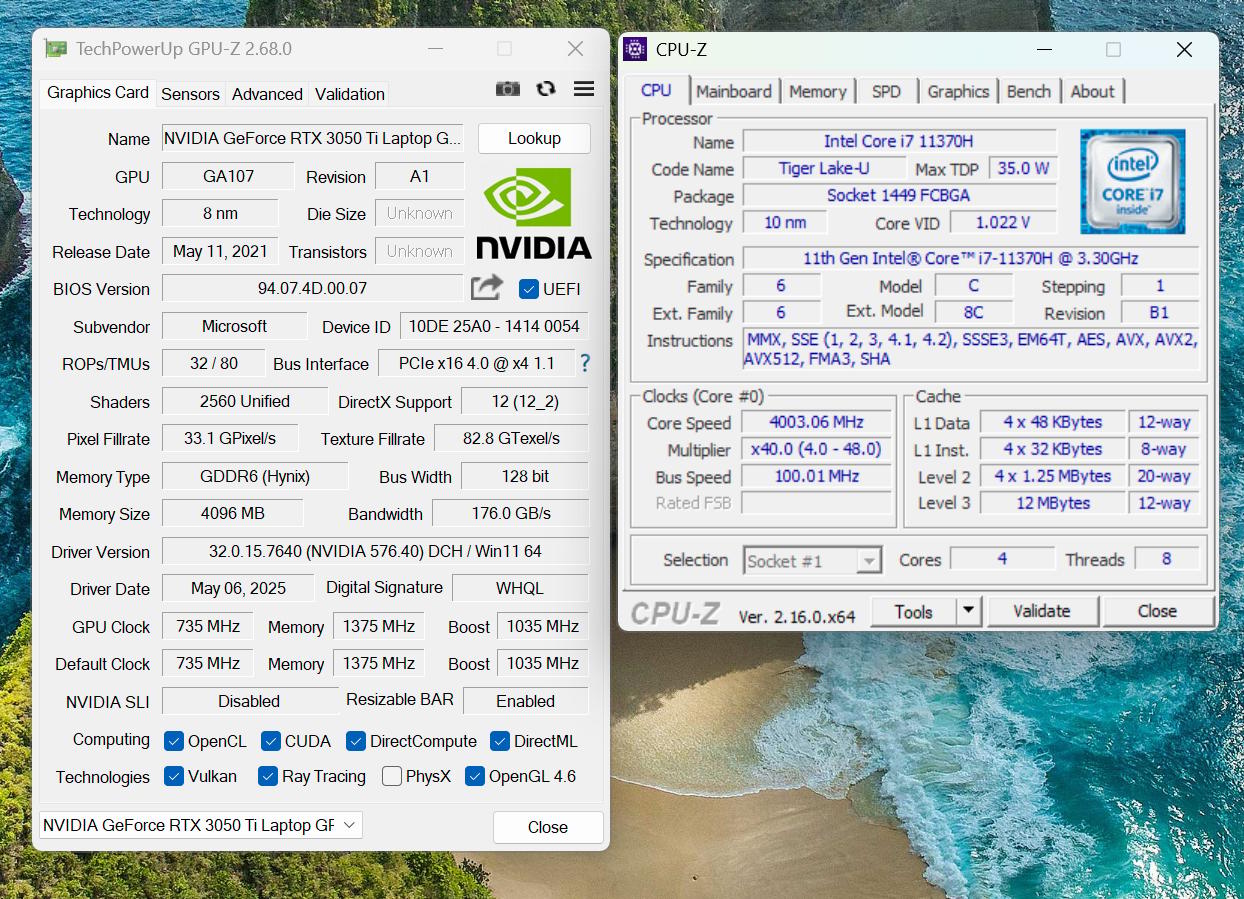Click the GPU-Z refresh icon
This screenshot has height=899, width=1244.
[546, 89]
